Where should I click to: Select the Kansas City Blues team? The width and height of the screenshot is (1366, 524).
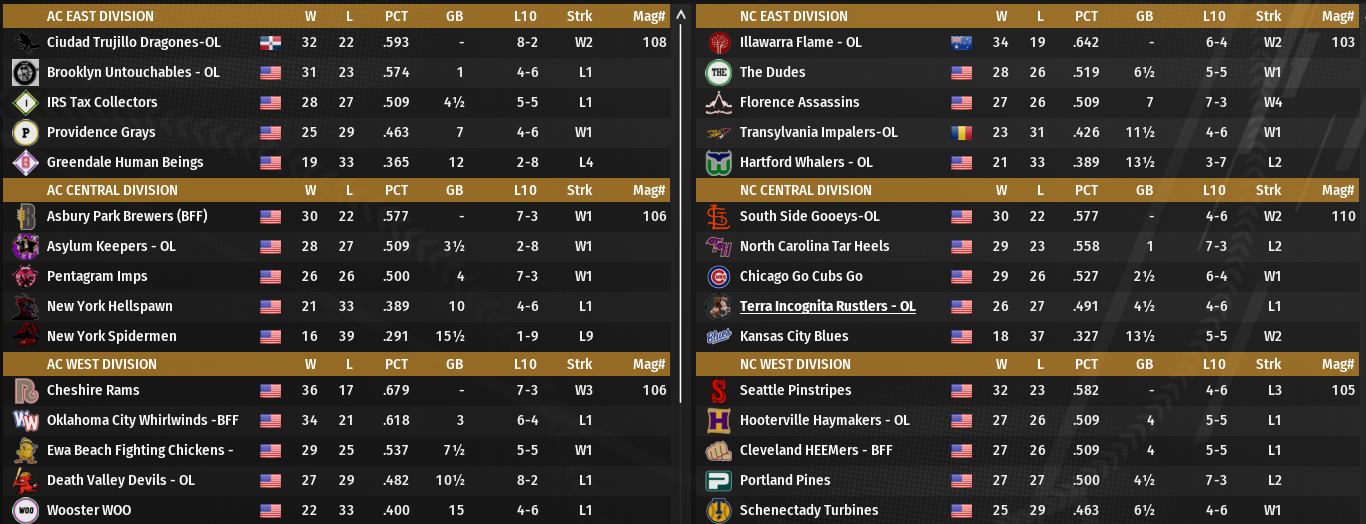pos(793,337)
